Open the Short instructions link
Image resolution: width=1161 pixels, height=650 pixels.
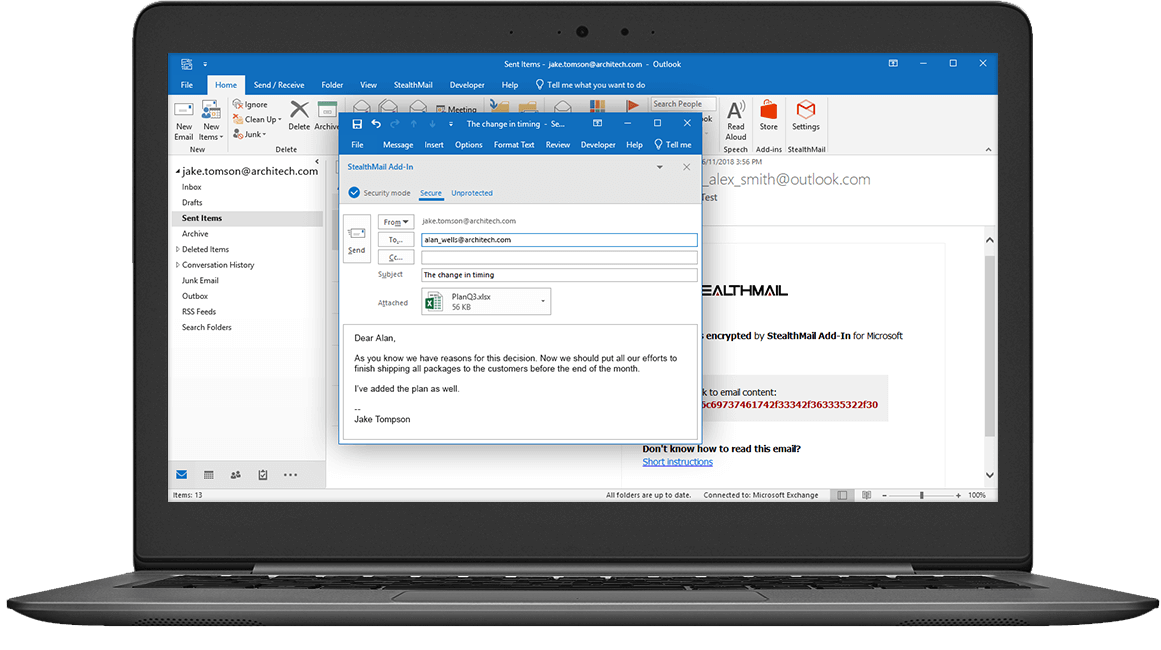(677, 462)
